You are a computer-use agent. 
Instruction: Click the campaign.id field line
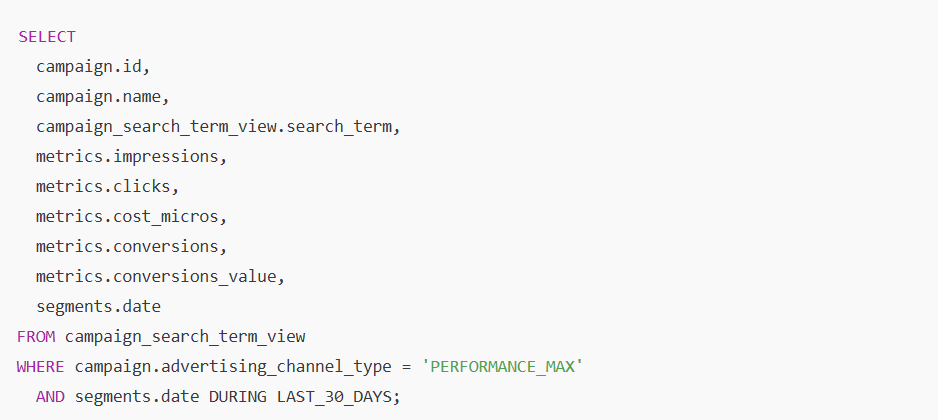[x=93, y=67]
